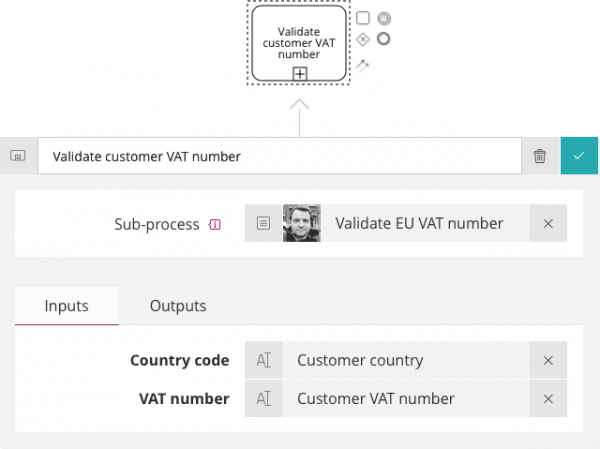Add a task shape from context pad
This screenshot has height=449, width=600.
click(363, 18)
